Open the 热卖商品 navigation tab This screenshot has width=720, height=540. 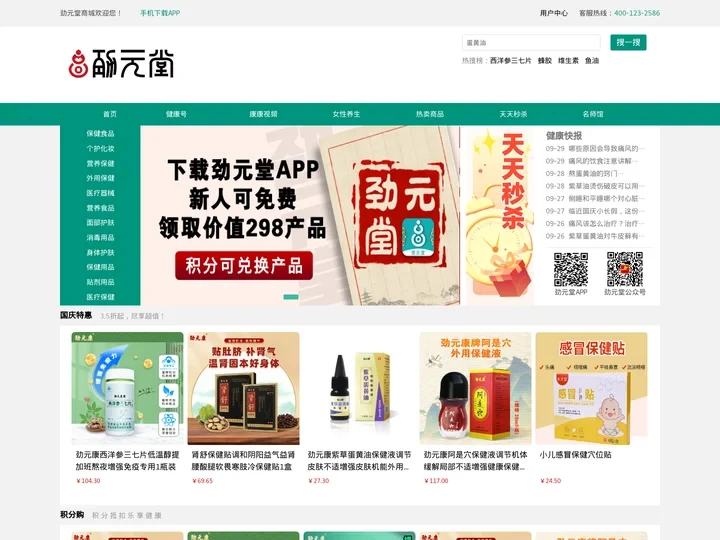coord(430,114)
